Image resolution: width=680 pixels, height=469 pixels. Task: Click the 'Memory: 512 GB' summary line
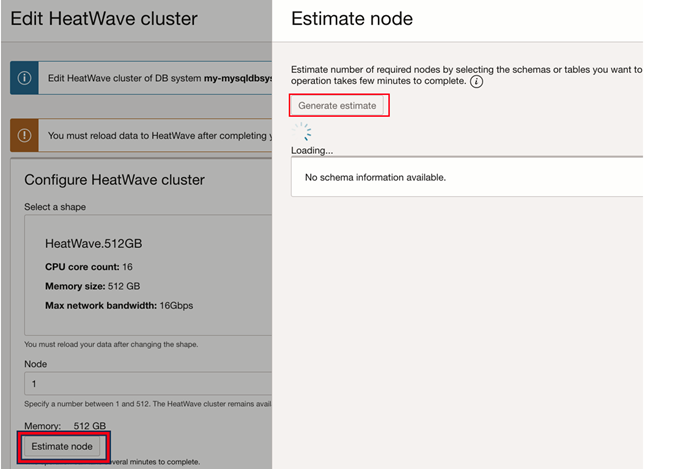(x=65, y=425)
